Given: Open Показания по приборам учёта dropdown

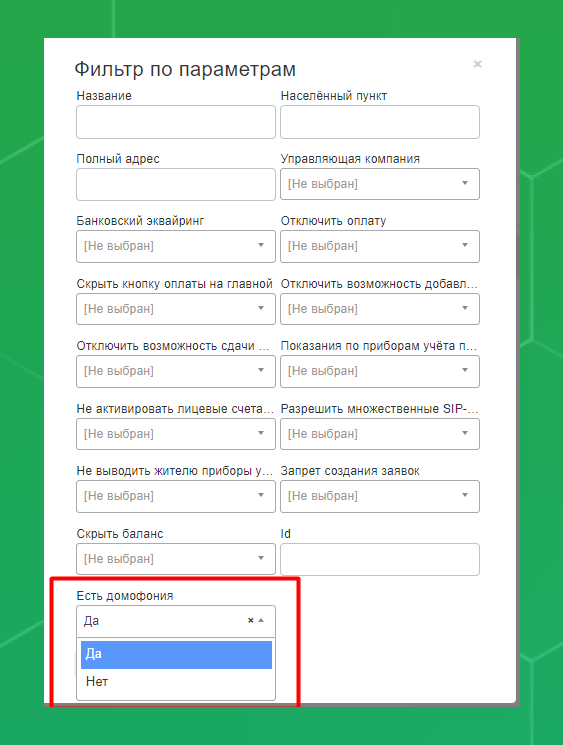Looking at the screenshot, I should [380, 371].
